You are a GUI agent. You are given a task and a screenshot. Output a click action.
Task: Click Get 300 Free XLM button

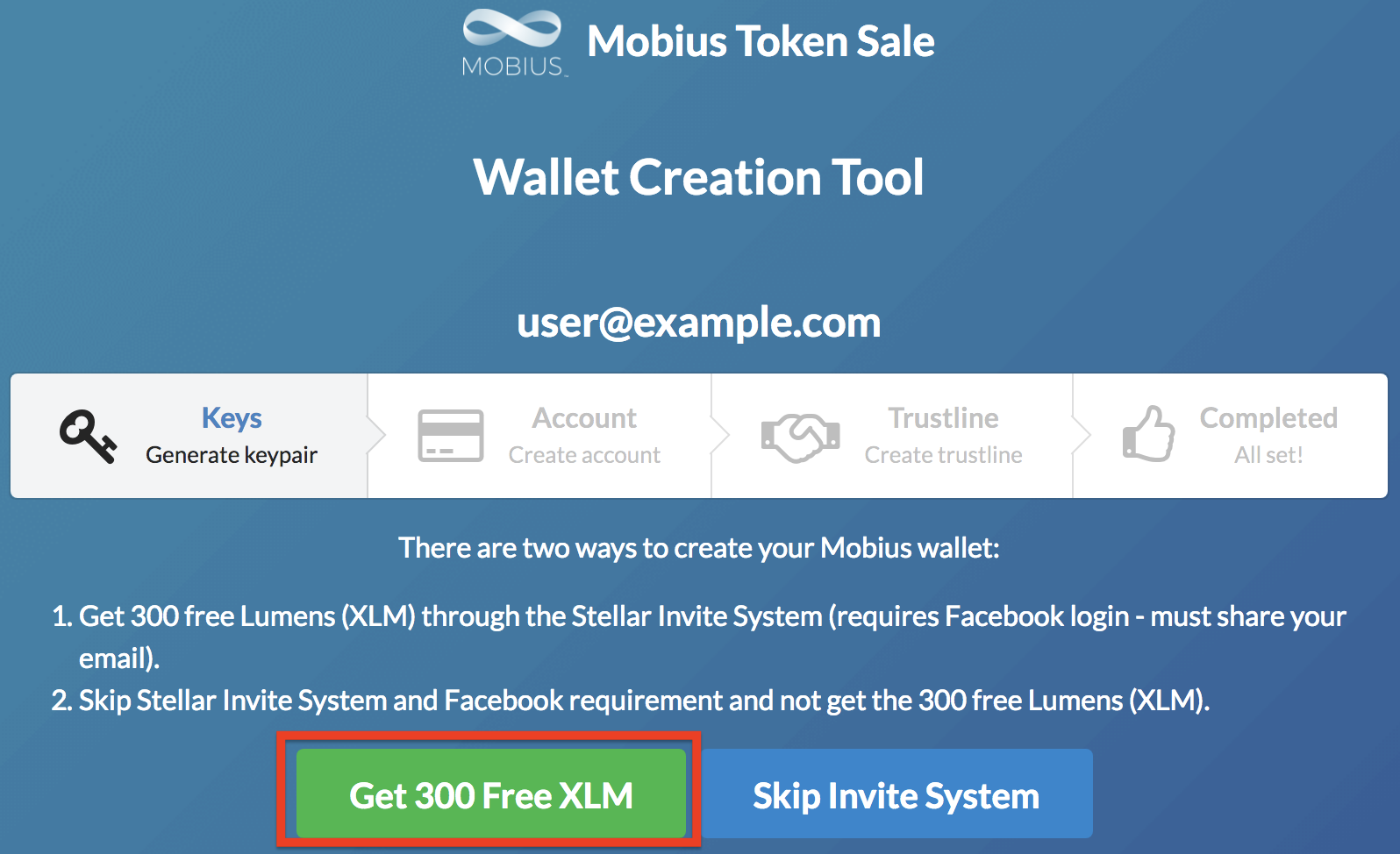click(x=491, y=794)
